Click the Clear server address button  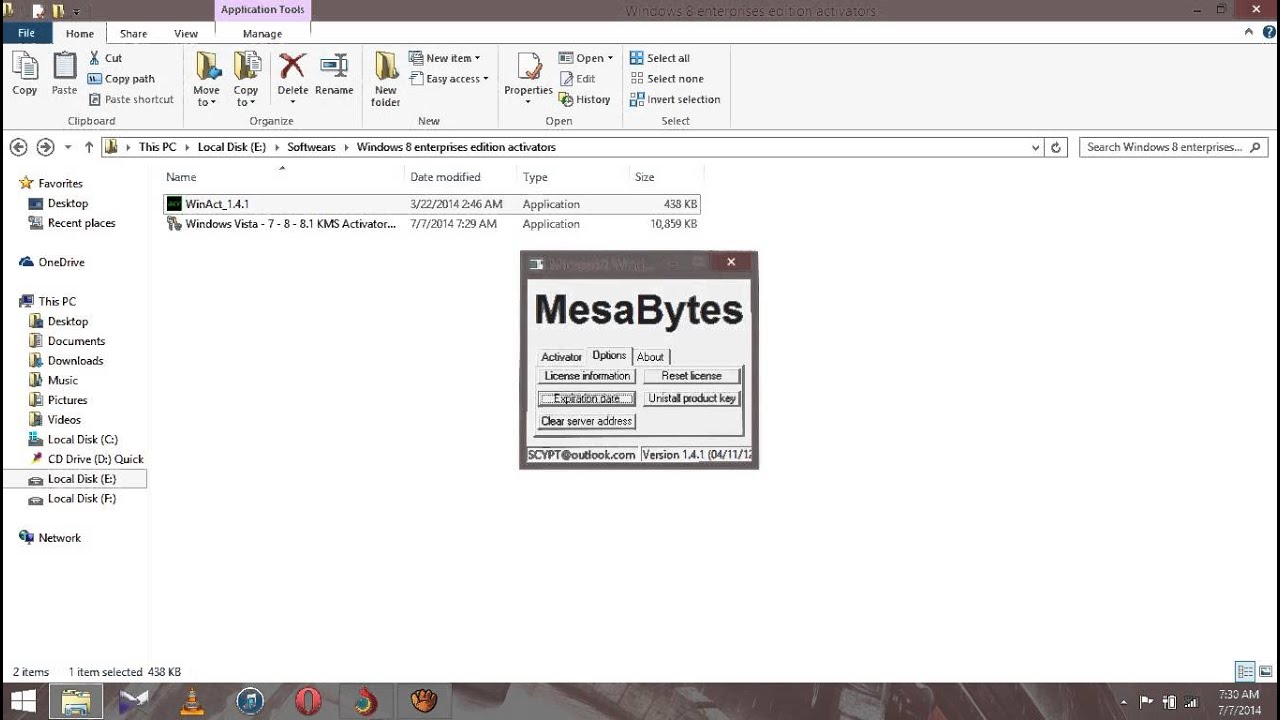587,421
